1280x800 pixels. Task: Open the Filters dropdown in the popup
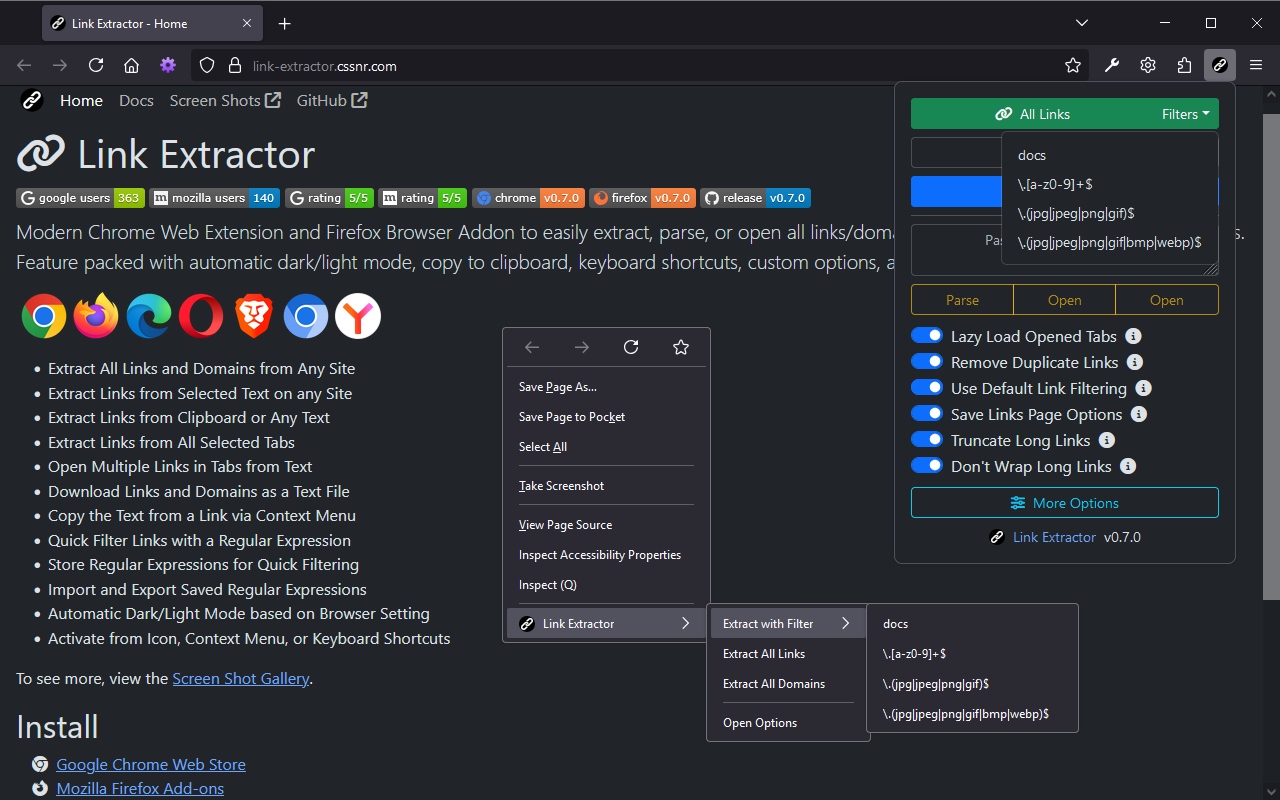point(1184,113)
